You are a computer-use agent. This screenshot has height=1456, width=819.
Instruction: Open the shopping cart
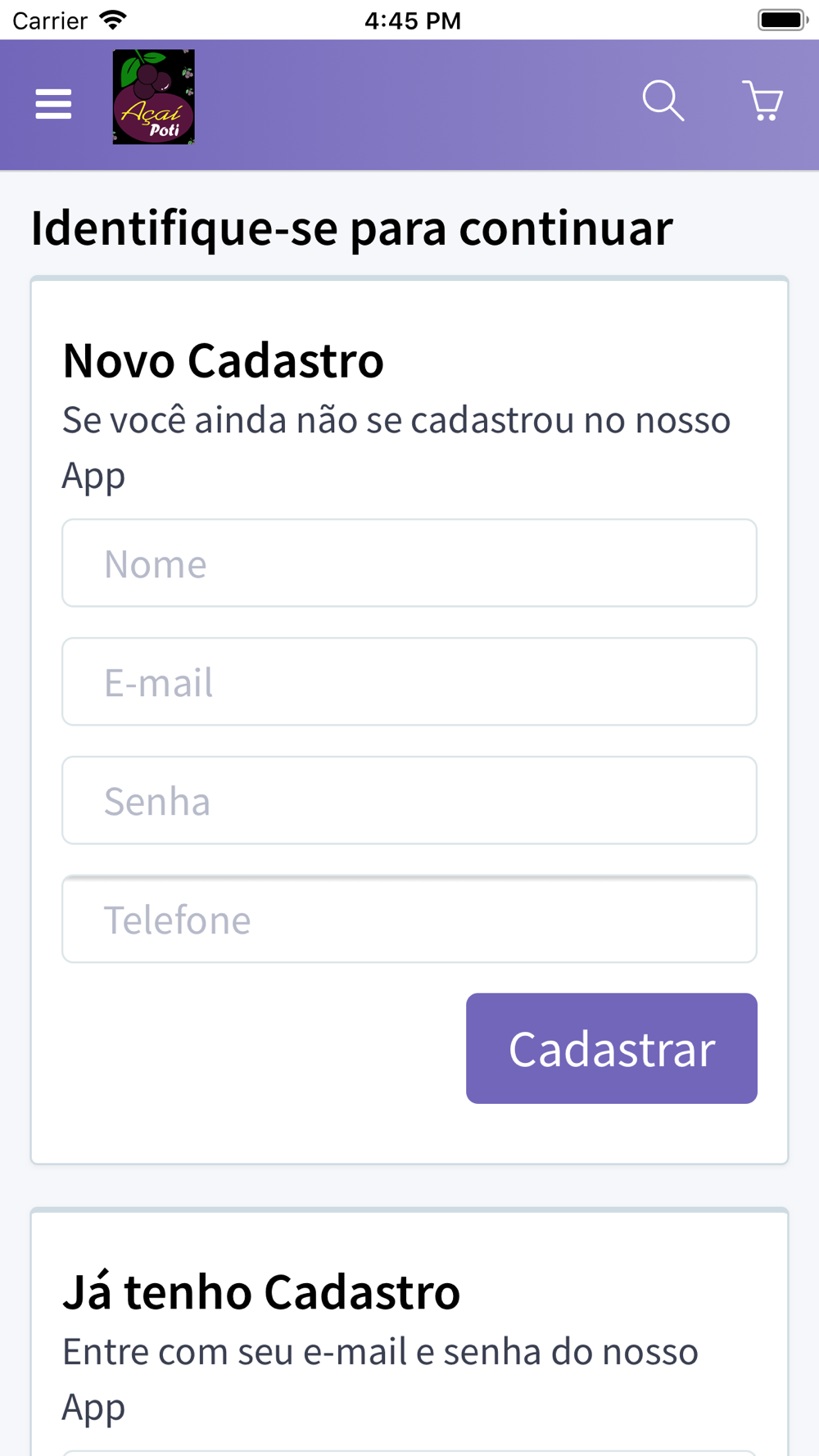pyautogui.click(x=762, y=101)
